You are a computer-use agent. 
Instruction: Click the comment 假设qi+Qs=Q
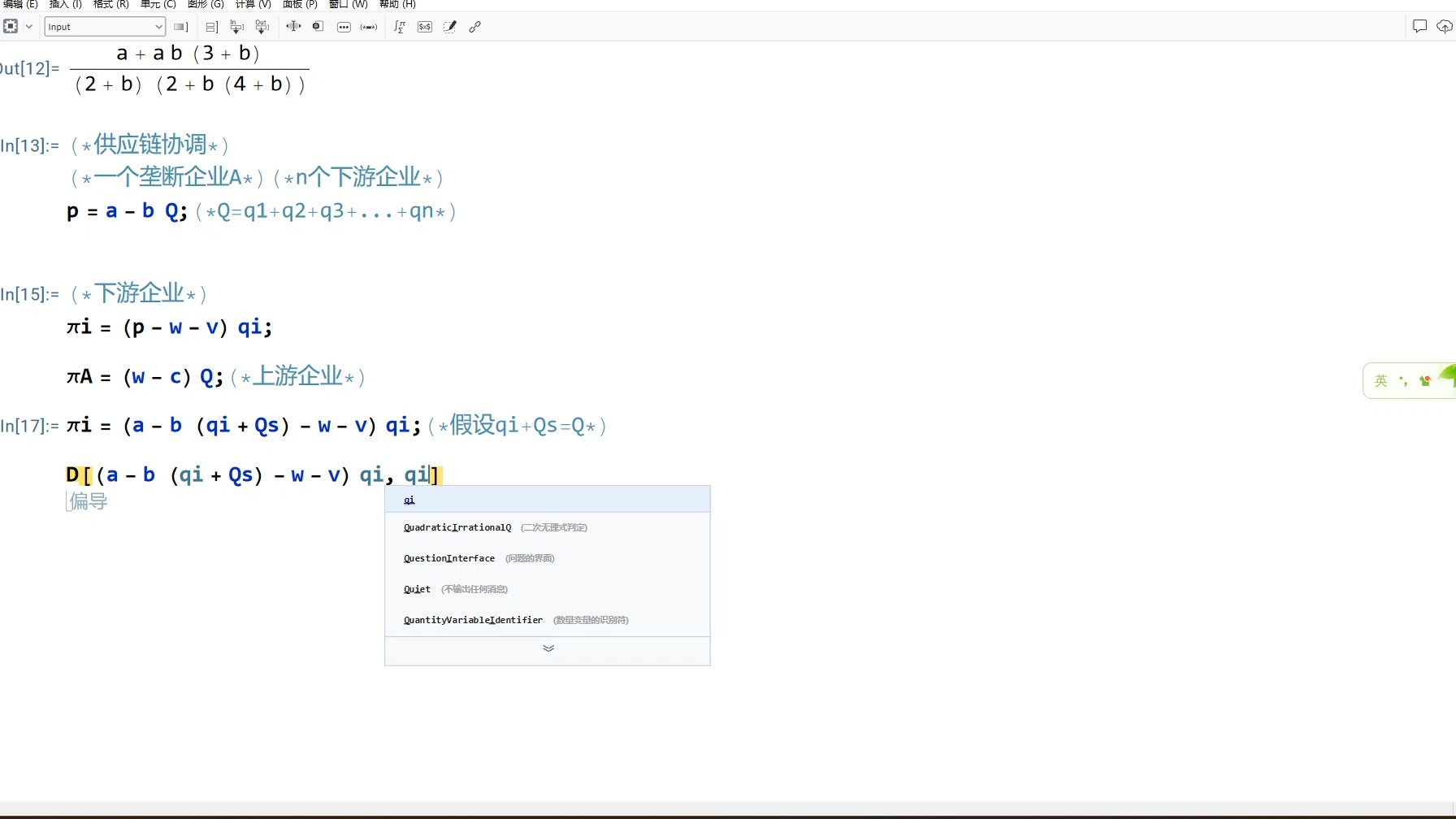pyautogui.click(x=518, y=425)
